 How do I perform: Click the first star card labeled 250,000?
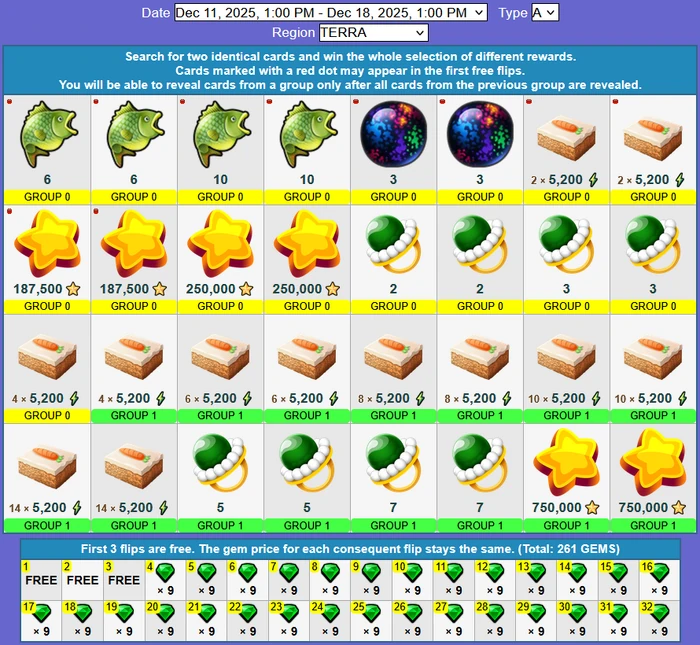point(220,259)
